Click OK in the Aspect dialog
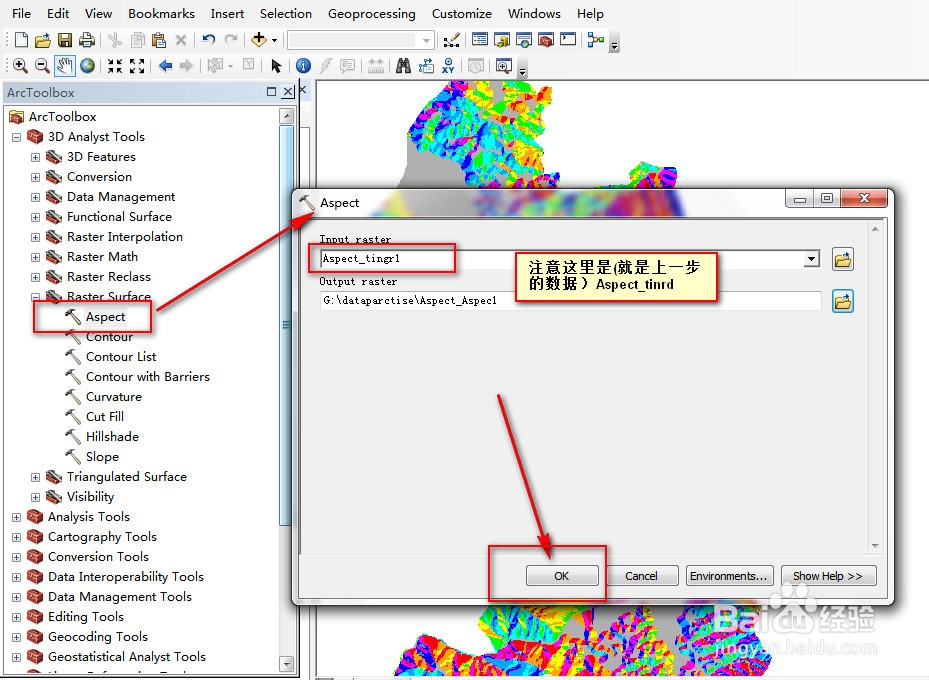 tap(562, 576)
